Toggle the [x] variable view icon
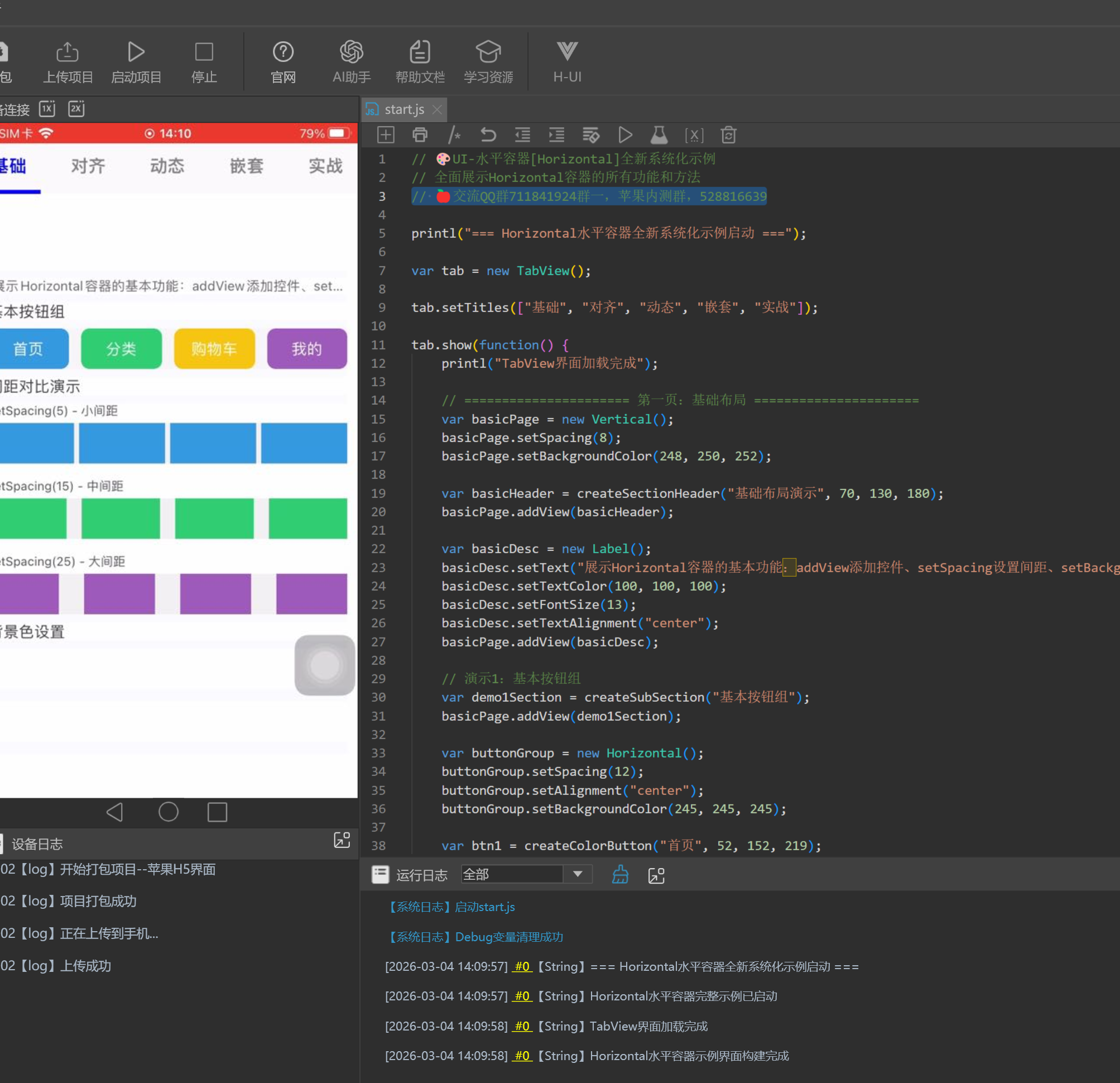1120x1083 pixels. [694, 135]
